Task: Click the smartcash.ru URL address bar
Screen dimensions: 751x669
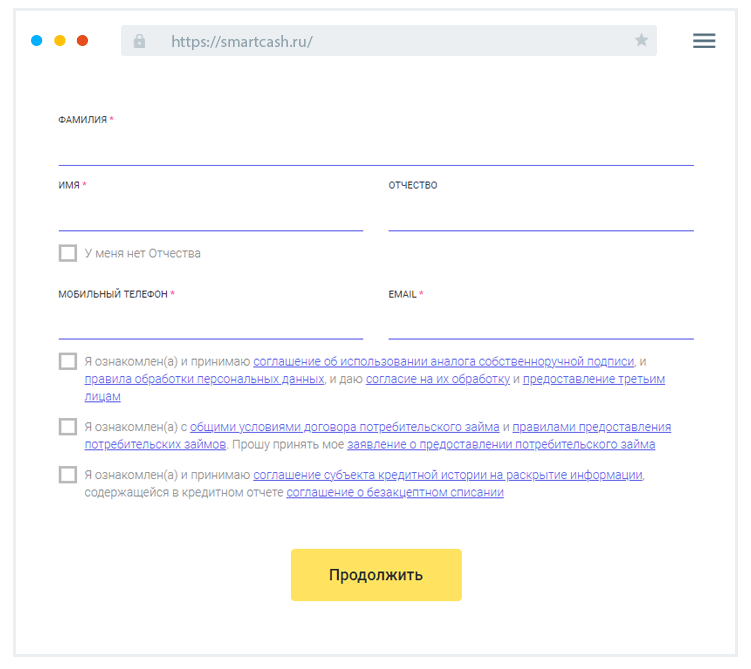Action: [x=390, y=41]
